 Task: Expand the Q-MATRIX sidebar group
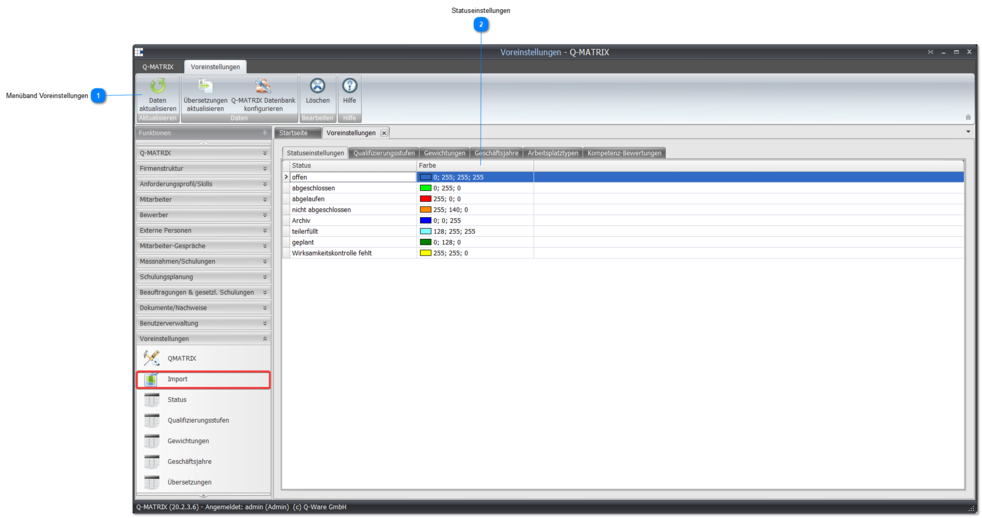[x=204, y=153]
